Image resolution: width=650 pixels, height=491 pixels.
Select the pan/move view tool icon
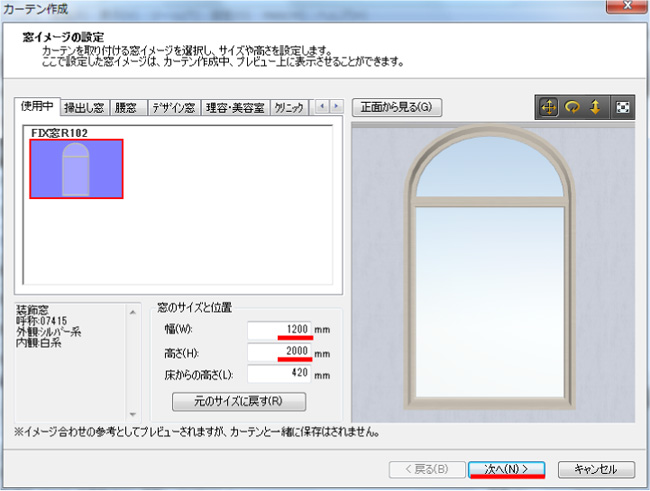[x=549, y=107]
